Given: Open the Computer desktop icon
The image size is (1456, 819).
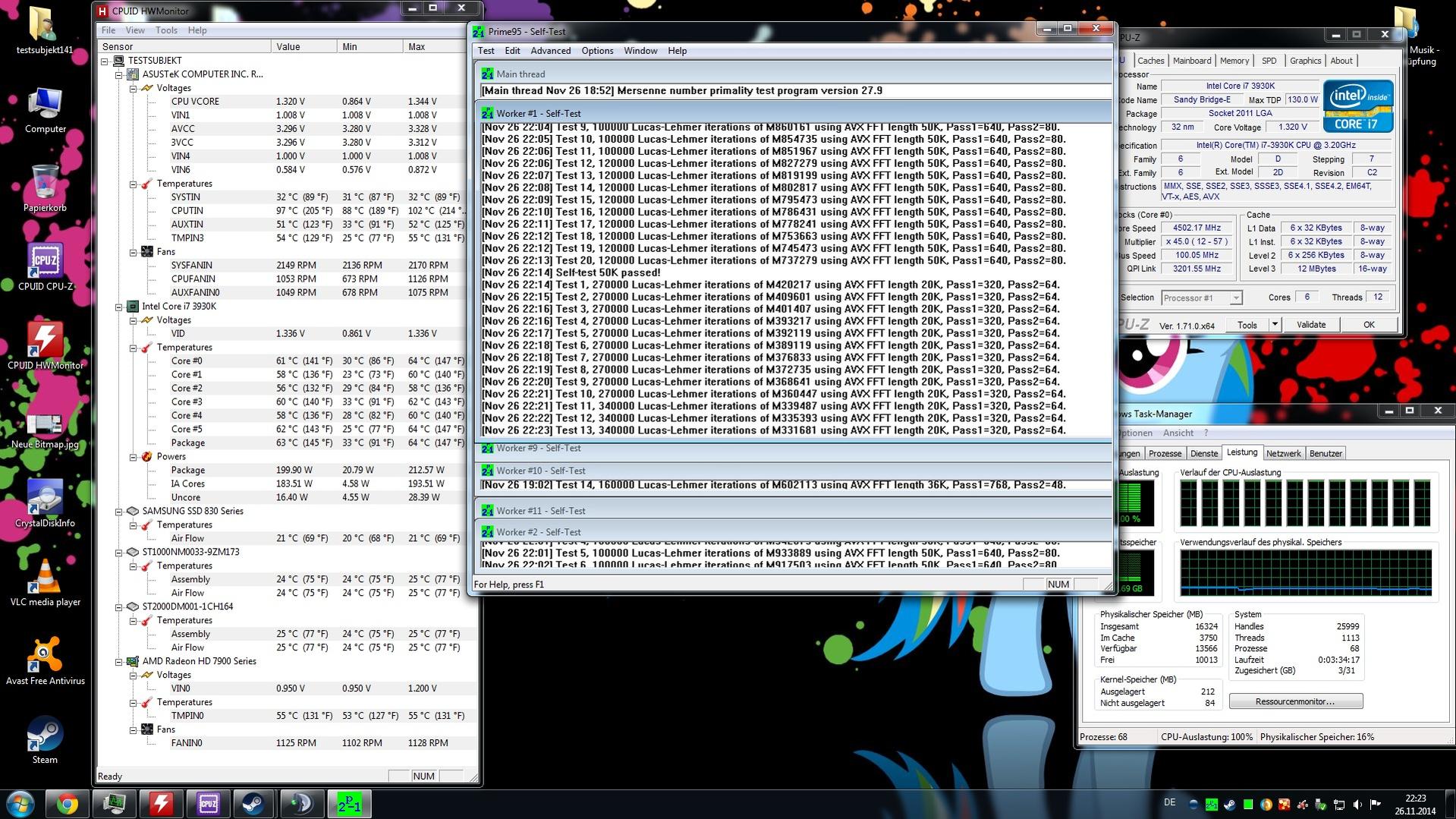Looking at the screenshot, I should point(45,110).
